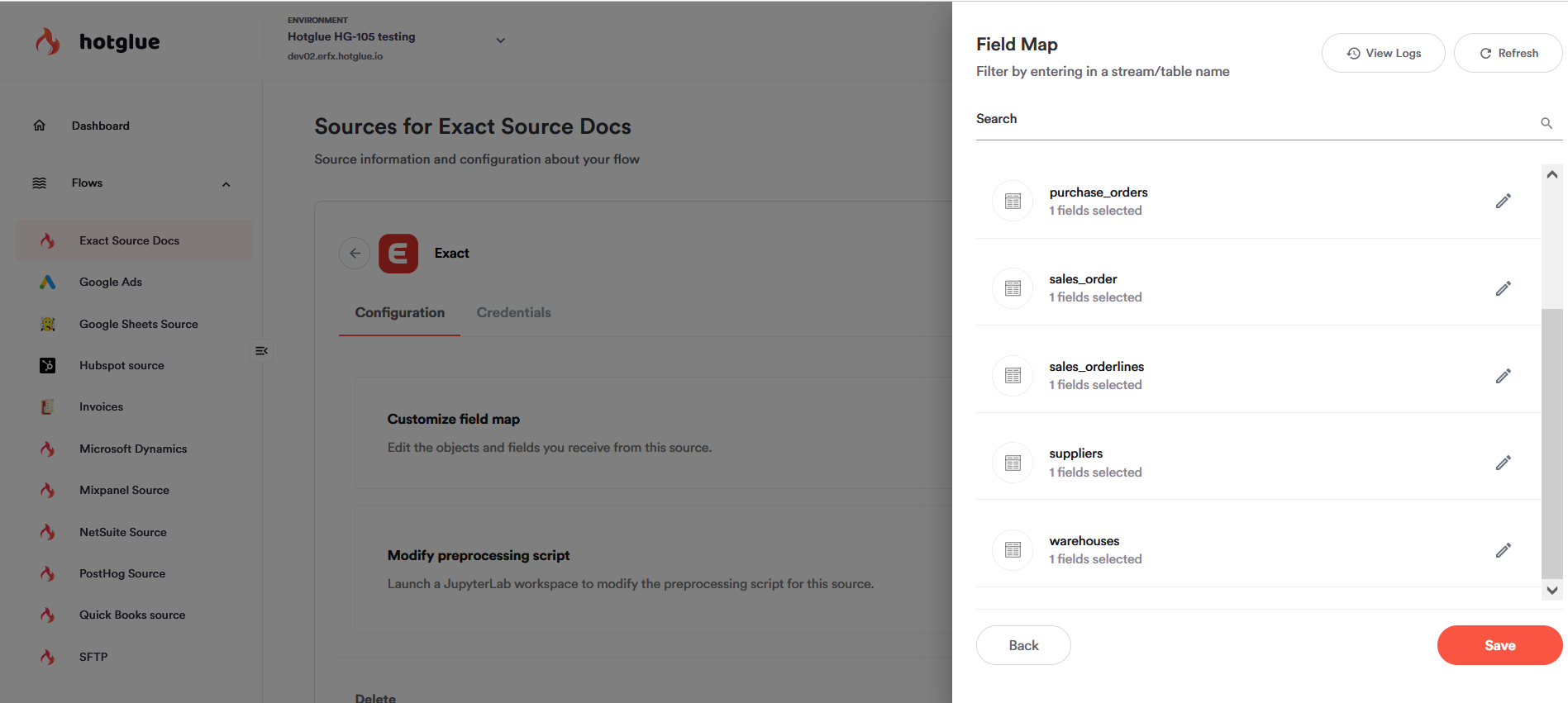Click the Microsoft Dynamics flame icon

click(47, 449)
